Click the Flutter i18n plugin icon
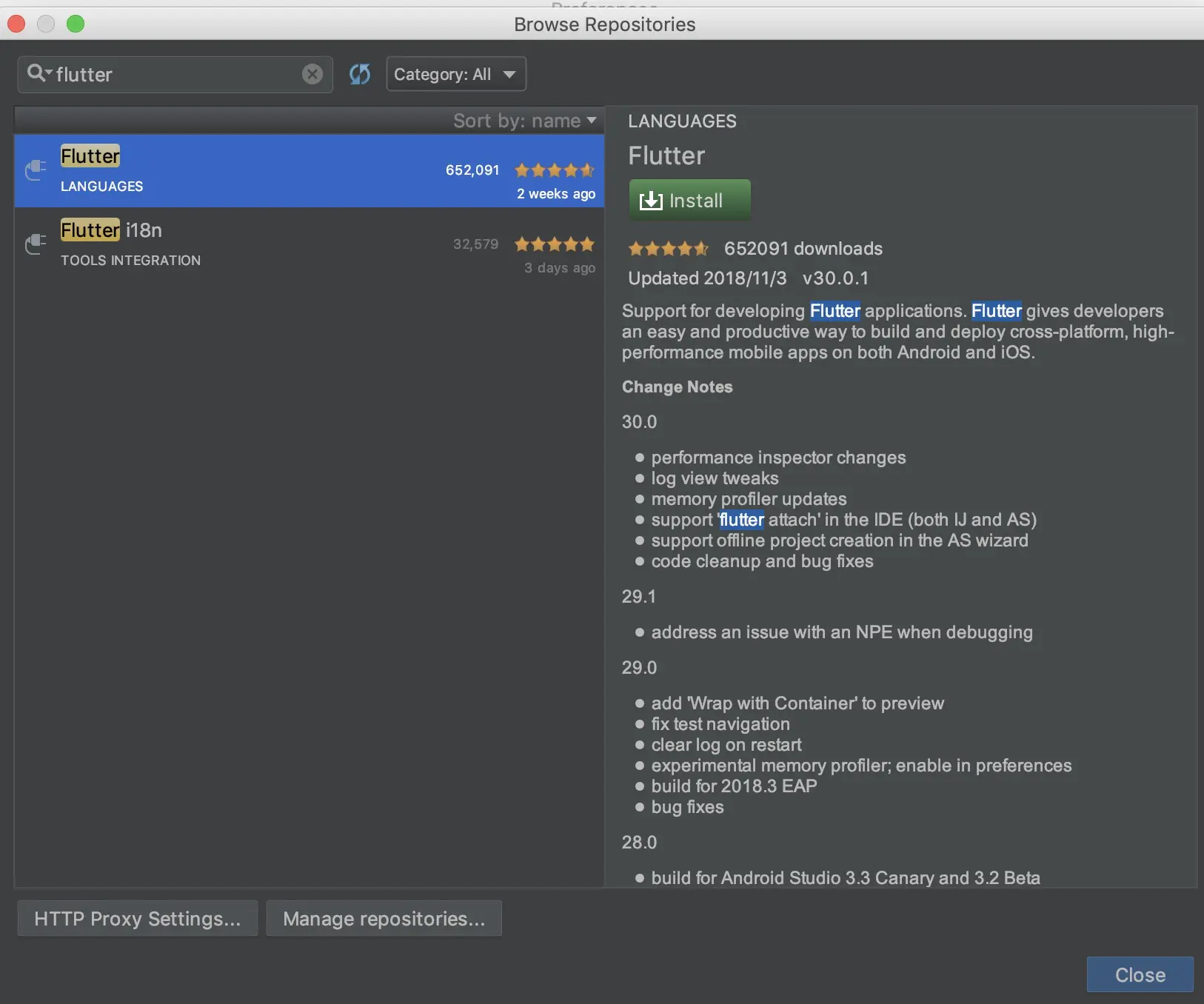Viewport: 1204px width, 1004px height. (x=36, y=244)
